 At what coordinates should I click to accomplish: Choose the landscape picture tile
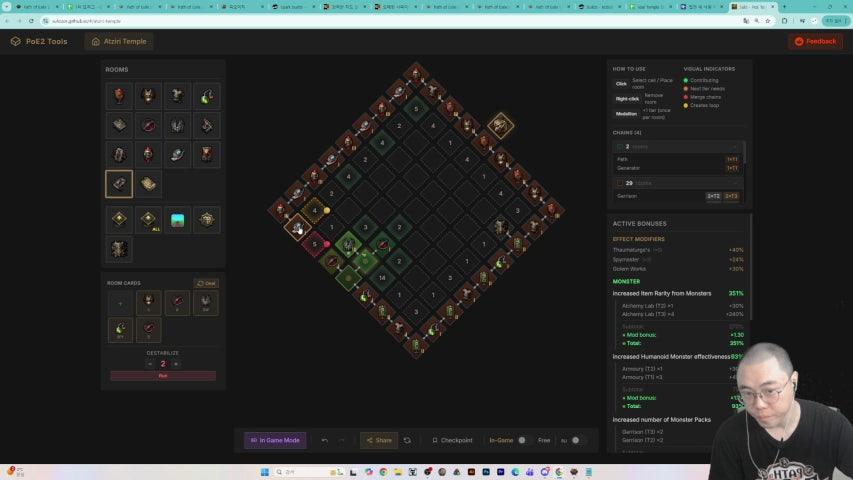(x=177, y=220)
